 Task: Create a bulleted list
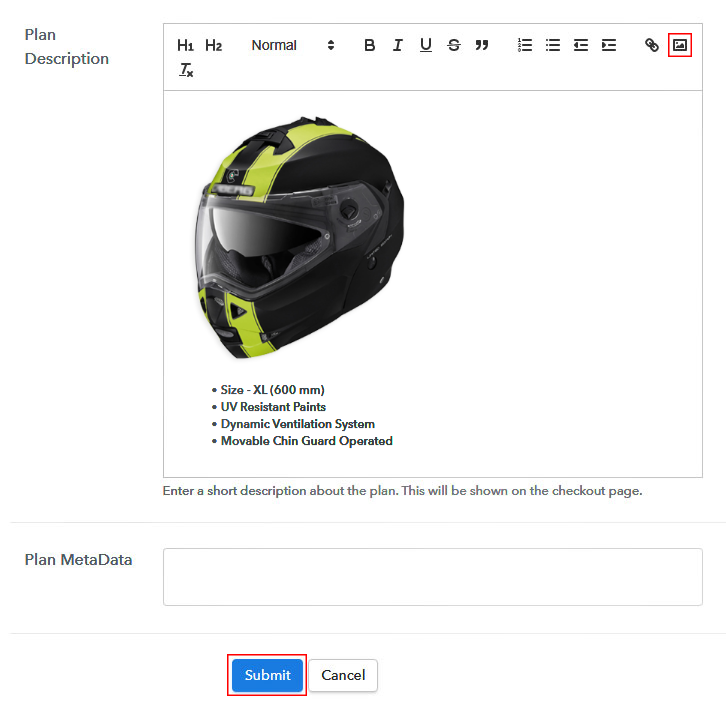click(553, 45)
